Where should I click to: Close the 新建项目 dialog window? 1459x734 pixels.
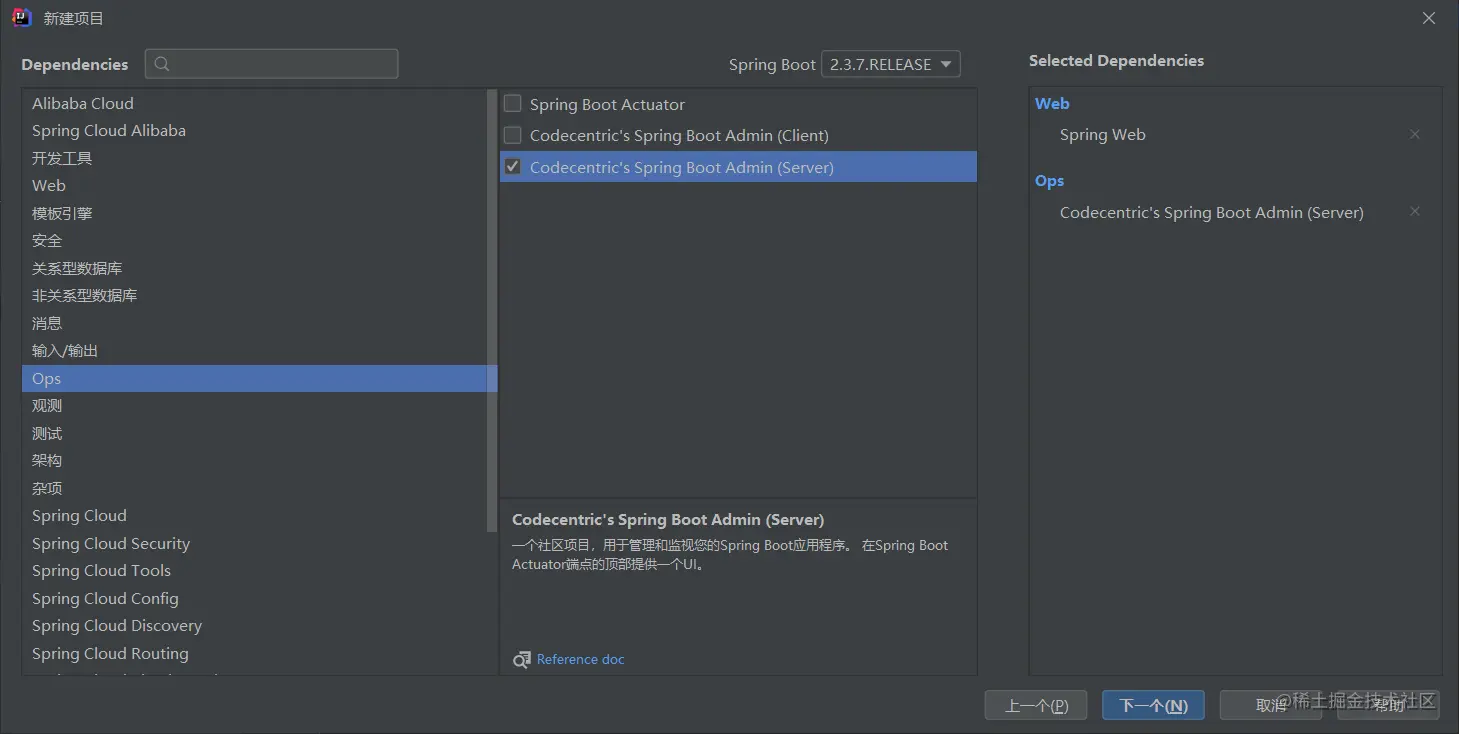tap(1429, 18)
